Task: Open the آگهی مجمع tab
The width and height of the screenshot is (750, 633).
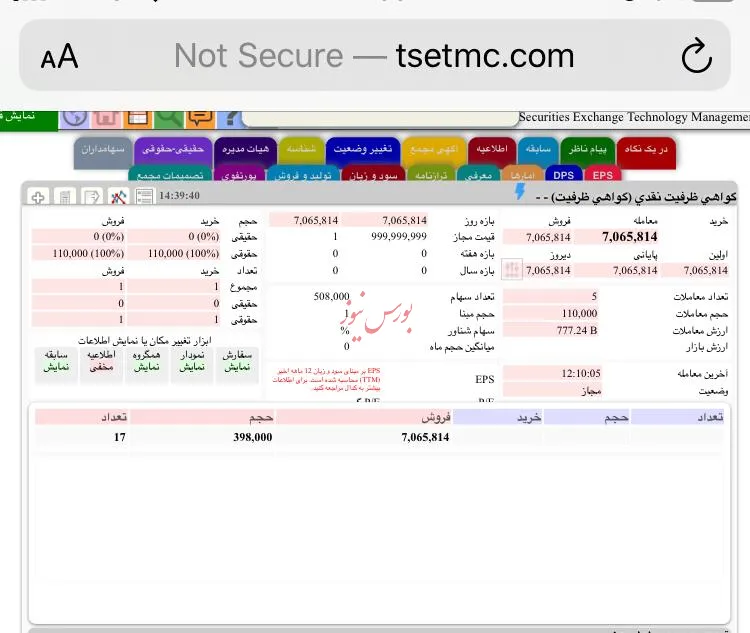Action: pyautogui.click(x=434, y=152)
